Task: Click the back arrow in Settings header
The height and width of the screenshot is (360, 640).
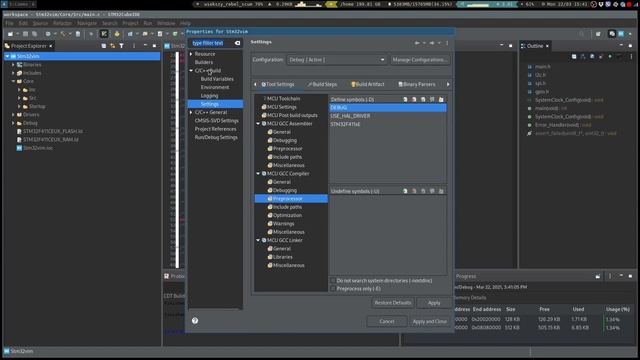Action: (417, 42)
